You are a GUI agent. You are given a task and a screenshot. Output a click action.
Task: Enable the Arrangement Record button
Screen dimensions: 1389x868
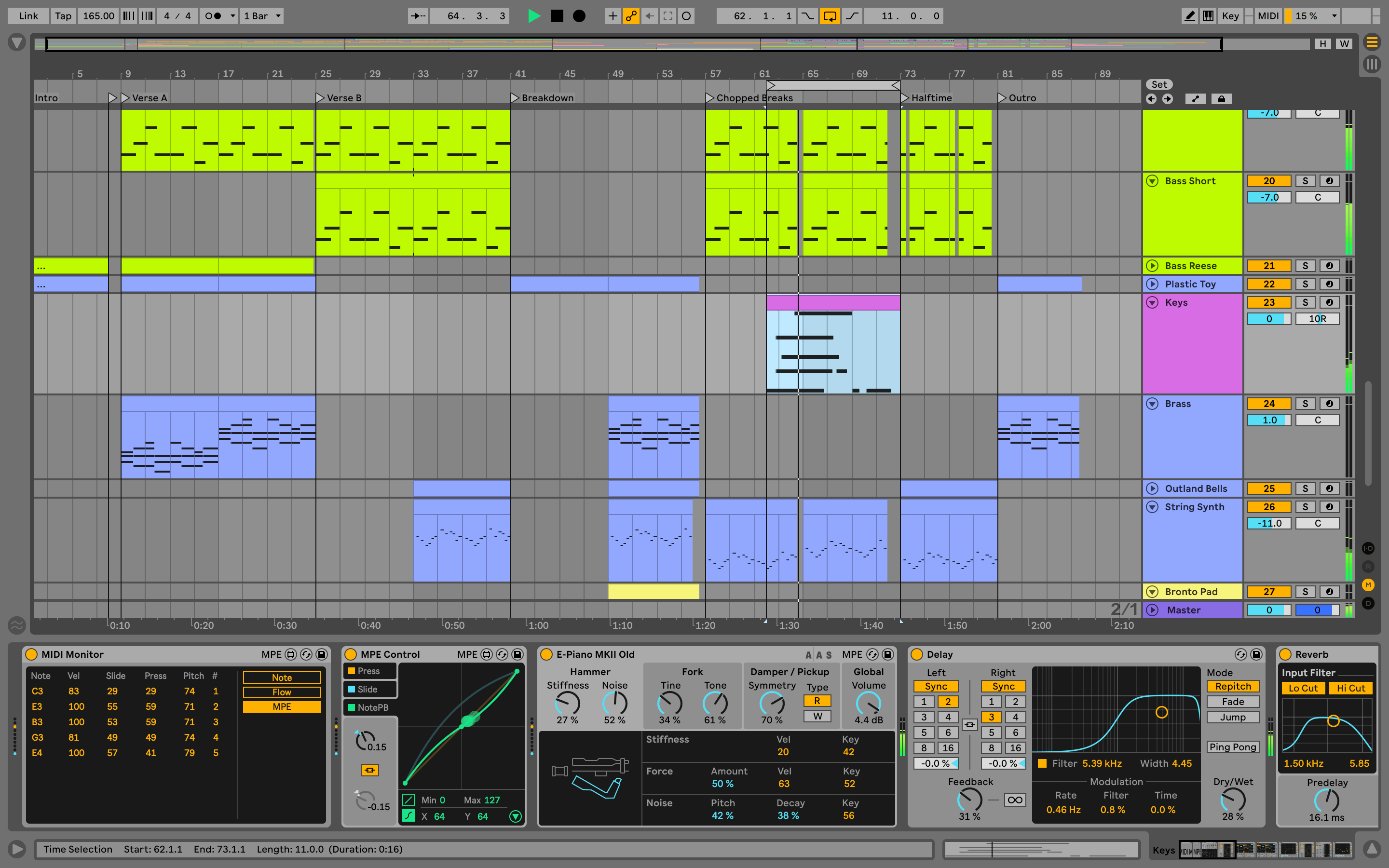coord(579,16)
